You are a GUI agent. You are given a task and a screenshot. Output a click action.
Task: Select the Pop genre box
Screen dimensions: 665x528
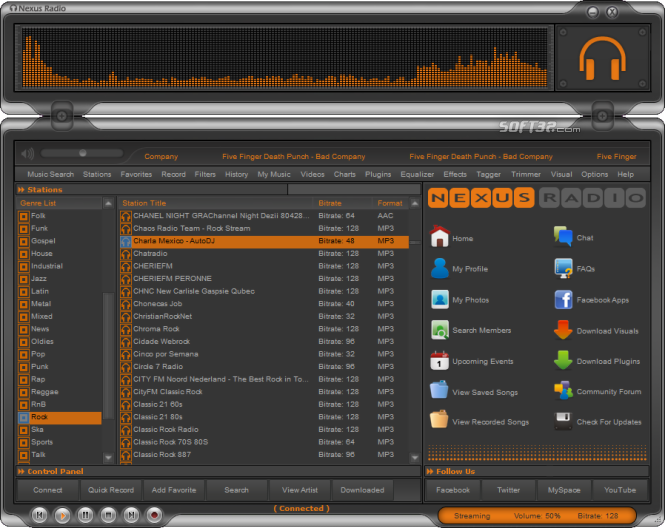click(x=24, y=355)
